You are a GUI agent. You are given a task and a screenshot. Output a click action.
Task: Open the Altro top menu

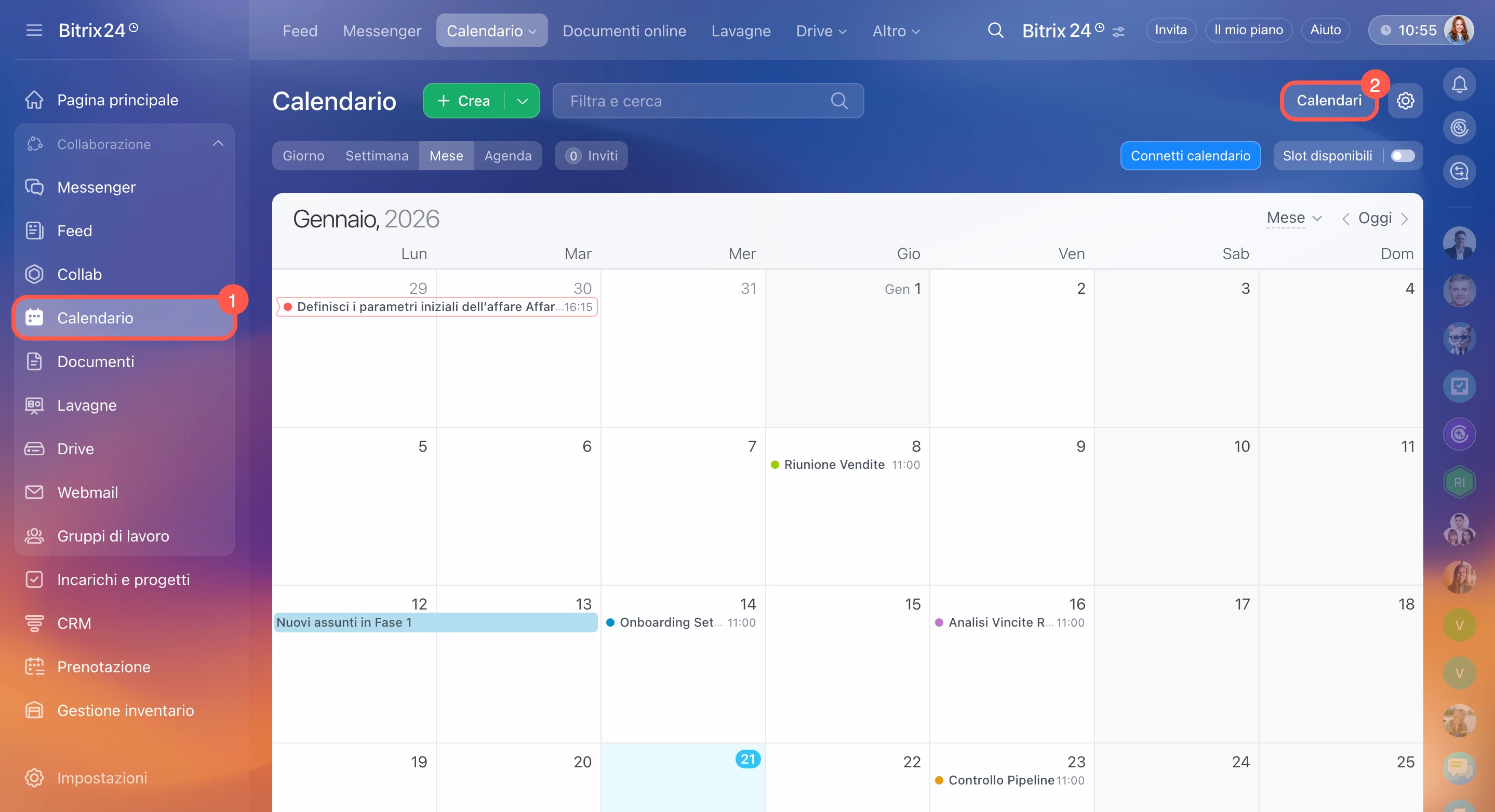point(896,31)
